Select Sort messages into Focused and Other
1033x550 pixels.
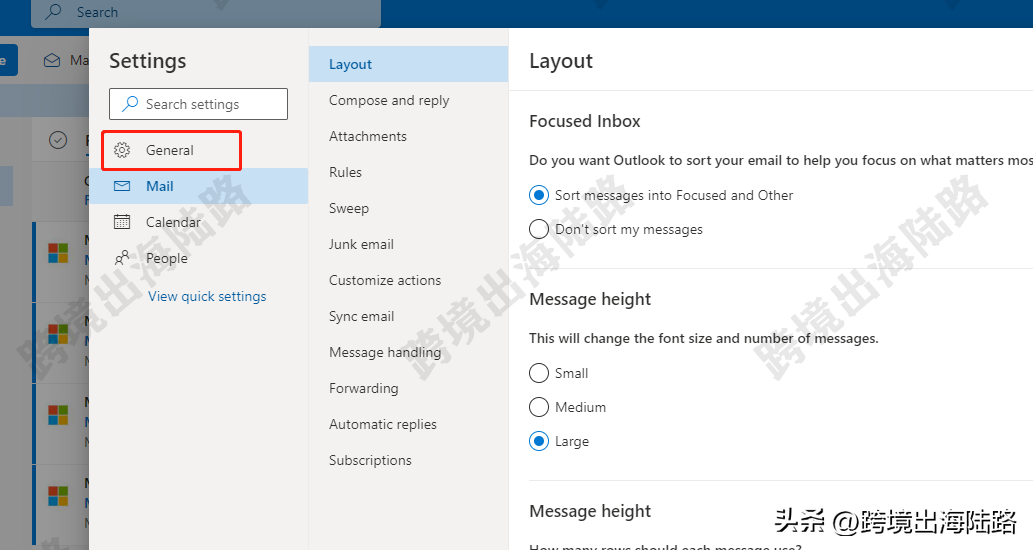pos(539,195)
